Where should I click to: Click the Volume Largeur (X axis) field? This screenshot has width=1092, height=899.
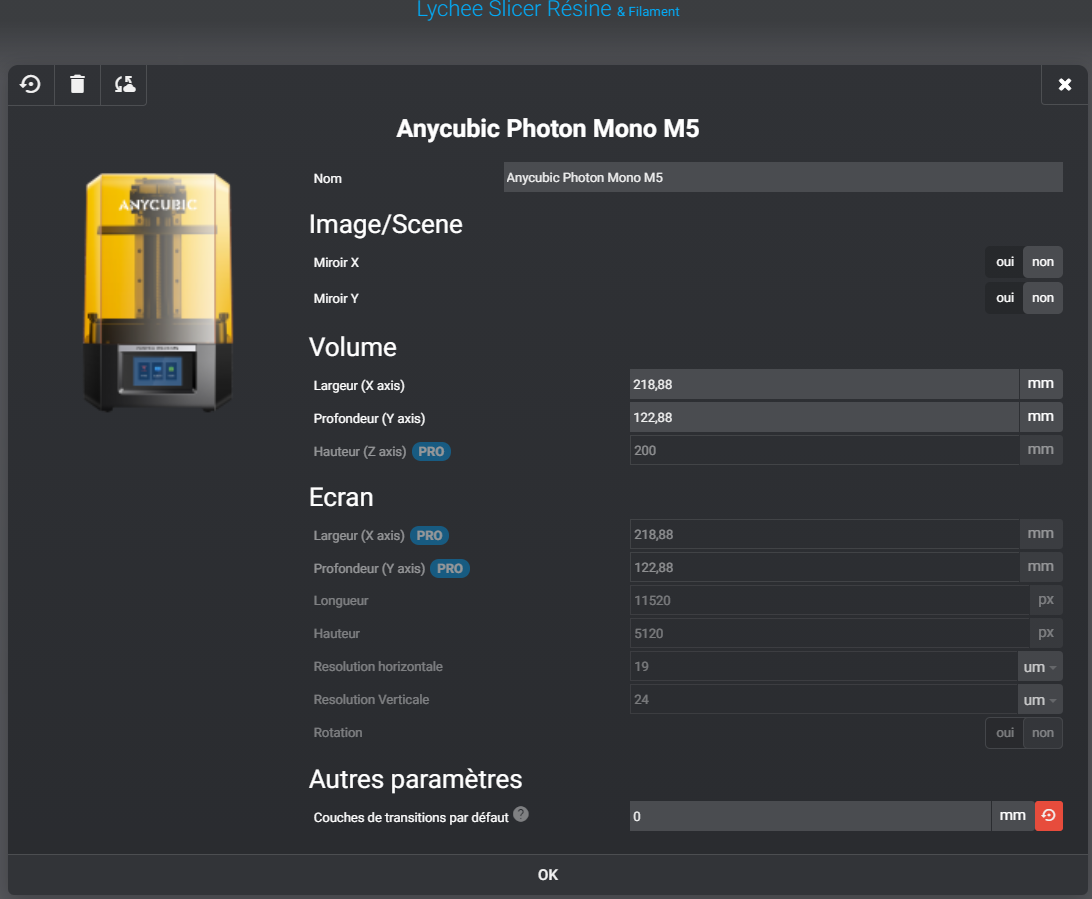[x=824, y=384]
